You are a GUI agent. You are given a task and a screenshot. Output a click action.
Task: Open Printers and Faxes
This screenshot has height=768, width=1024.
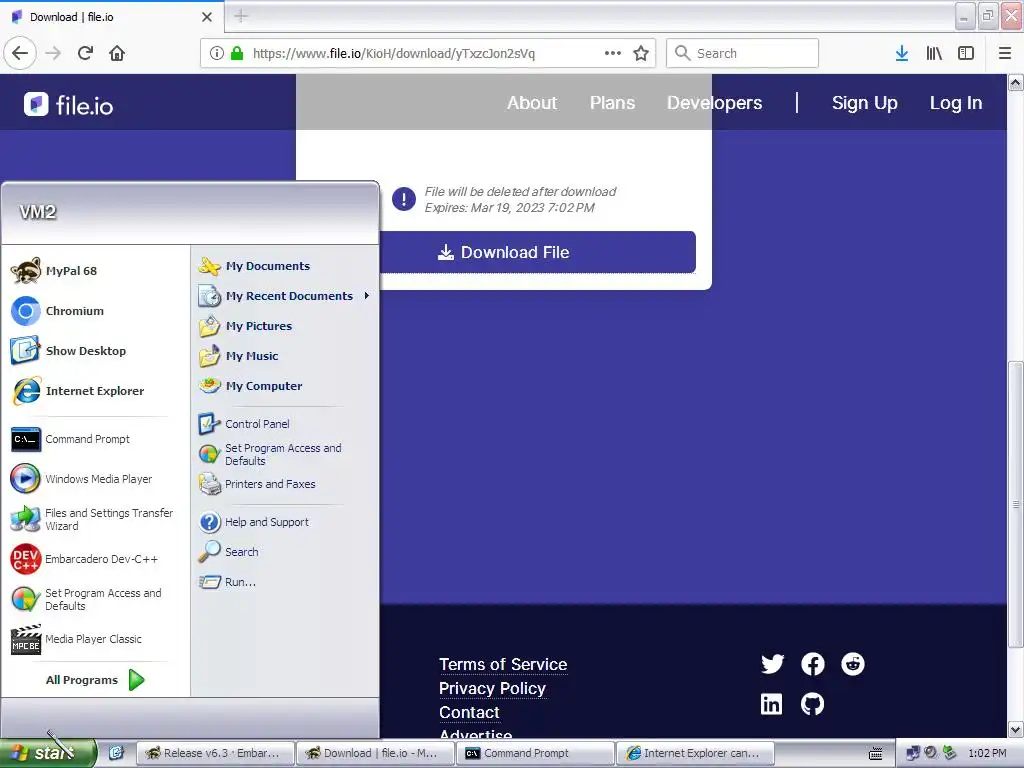coord(257,484)
